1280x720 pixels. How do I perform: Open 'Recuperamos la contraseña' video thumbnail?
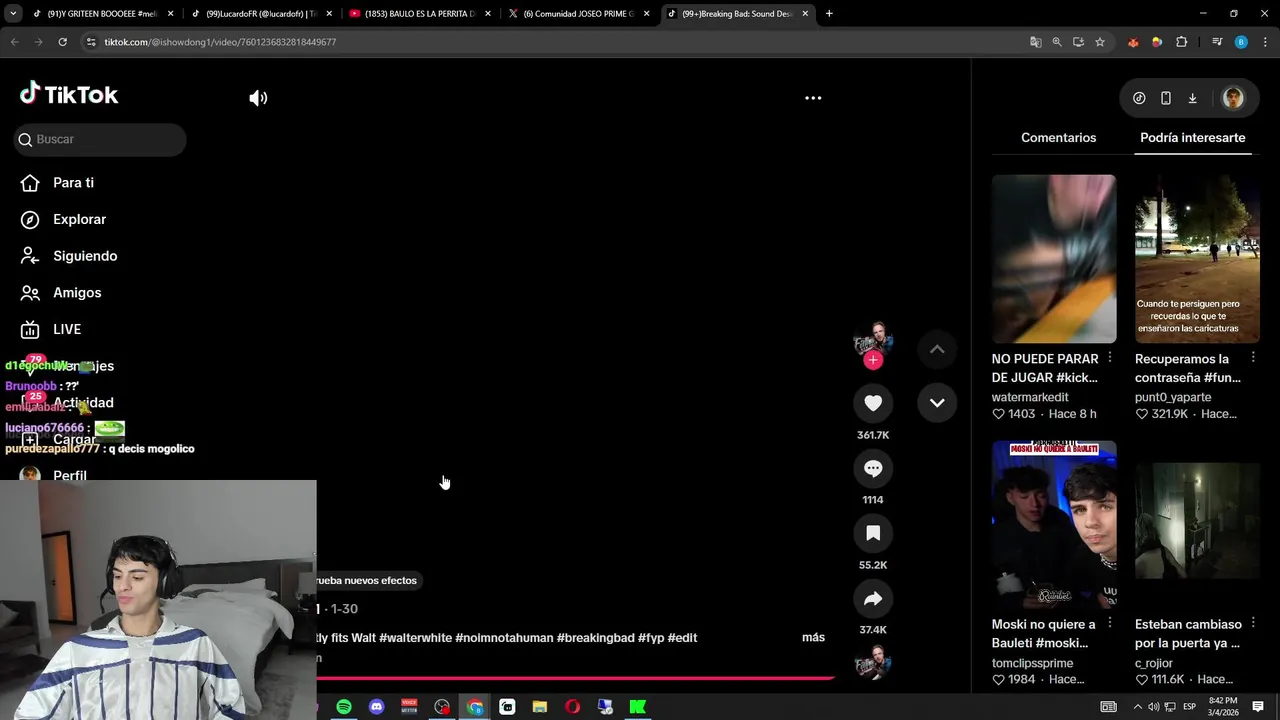click(x=1197, y=259)
